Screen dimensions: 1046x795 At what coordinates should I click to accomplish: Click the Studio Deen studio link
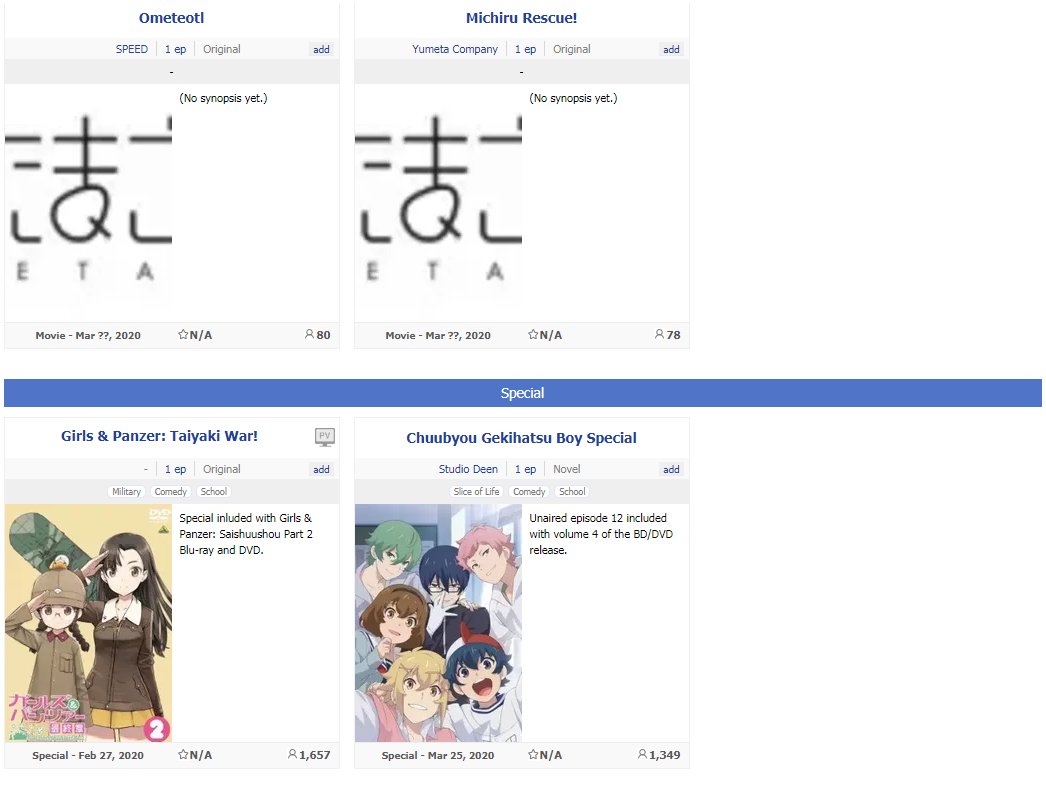tap(468, 470)
